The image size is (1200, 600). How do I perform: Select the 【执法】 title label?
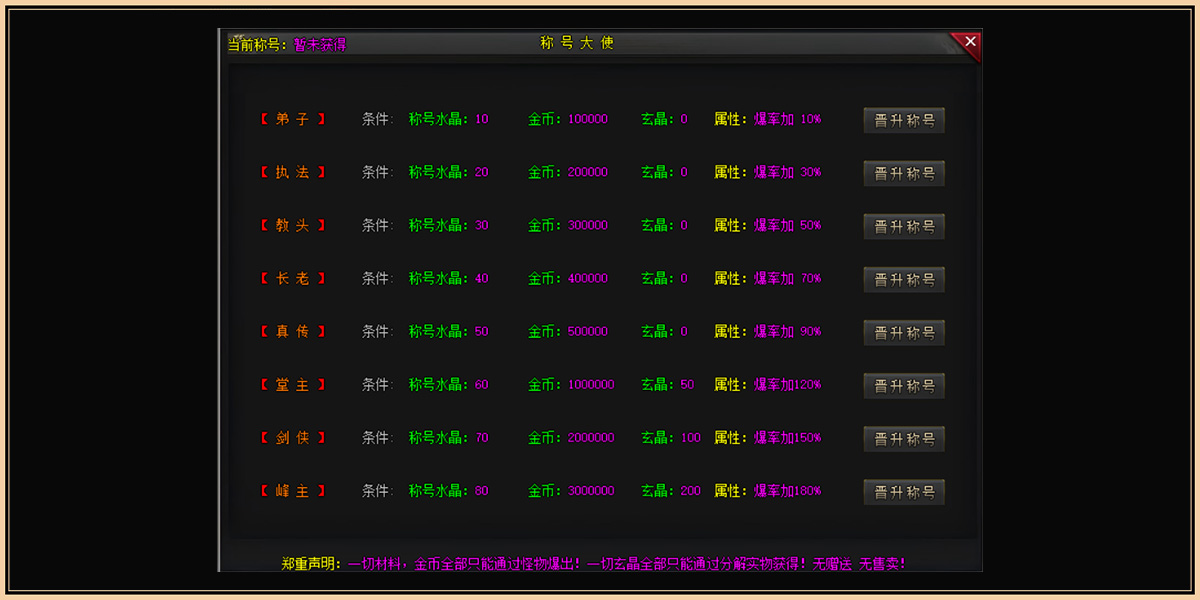pos(293,172)
